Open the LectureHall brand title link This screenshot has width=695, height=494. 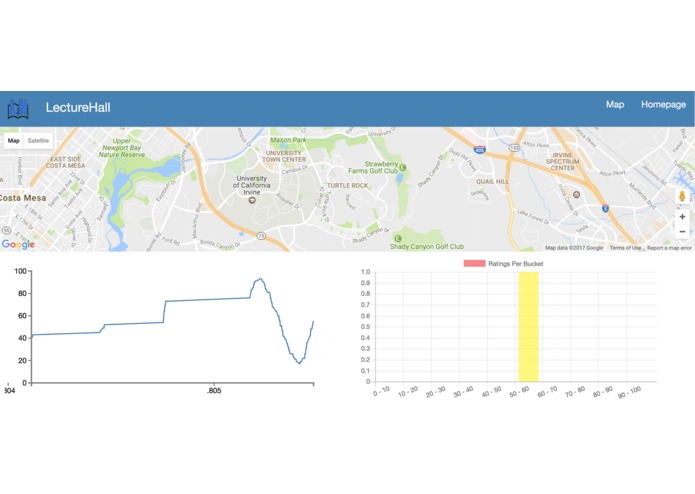[78, 108]
